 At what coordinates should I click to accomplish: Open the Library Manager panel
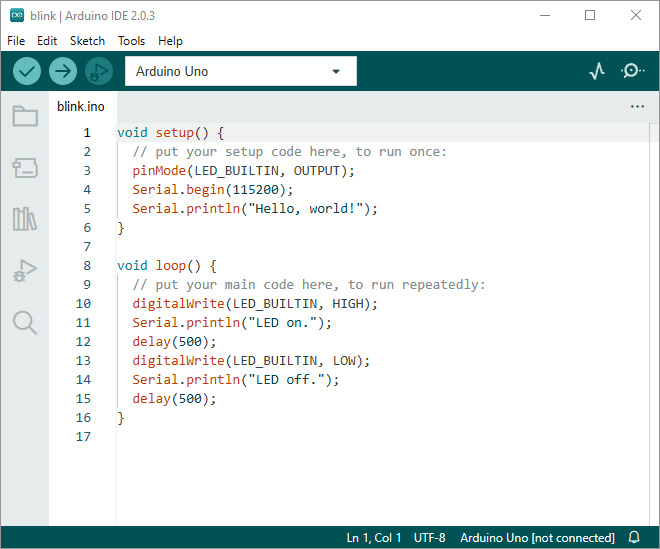pos(25,219)
